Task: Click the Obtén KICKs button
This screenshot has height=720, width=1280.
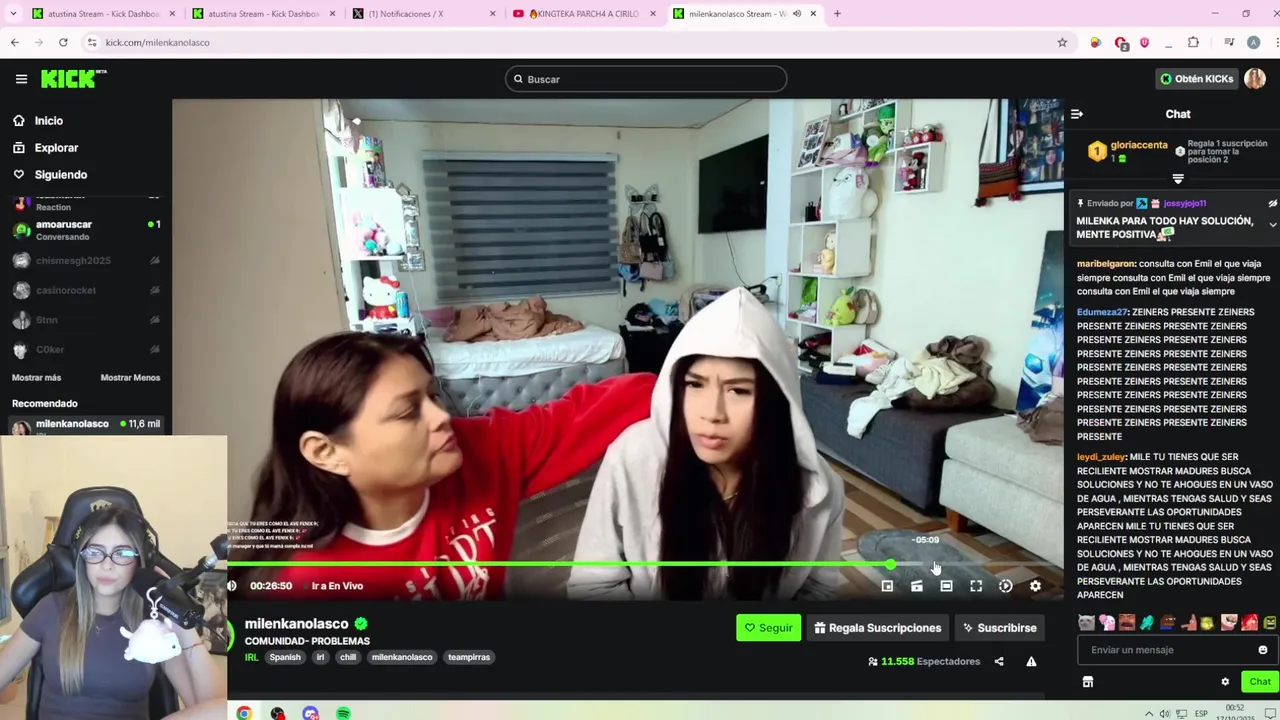Action: [1196, 79]
